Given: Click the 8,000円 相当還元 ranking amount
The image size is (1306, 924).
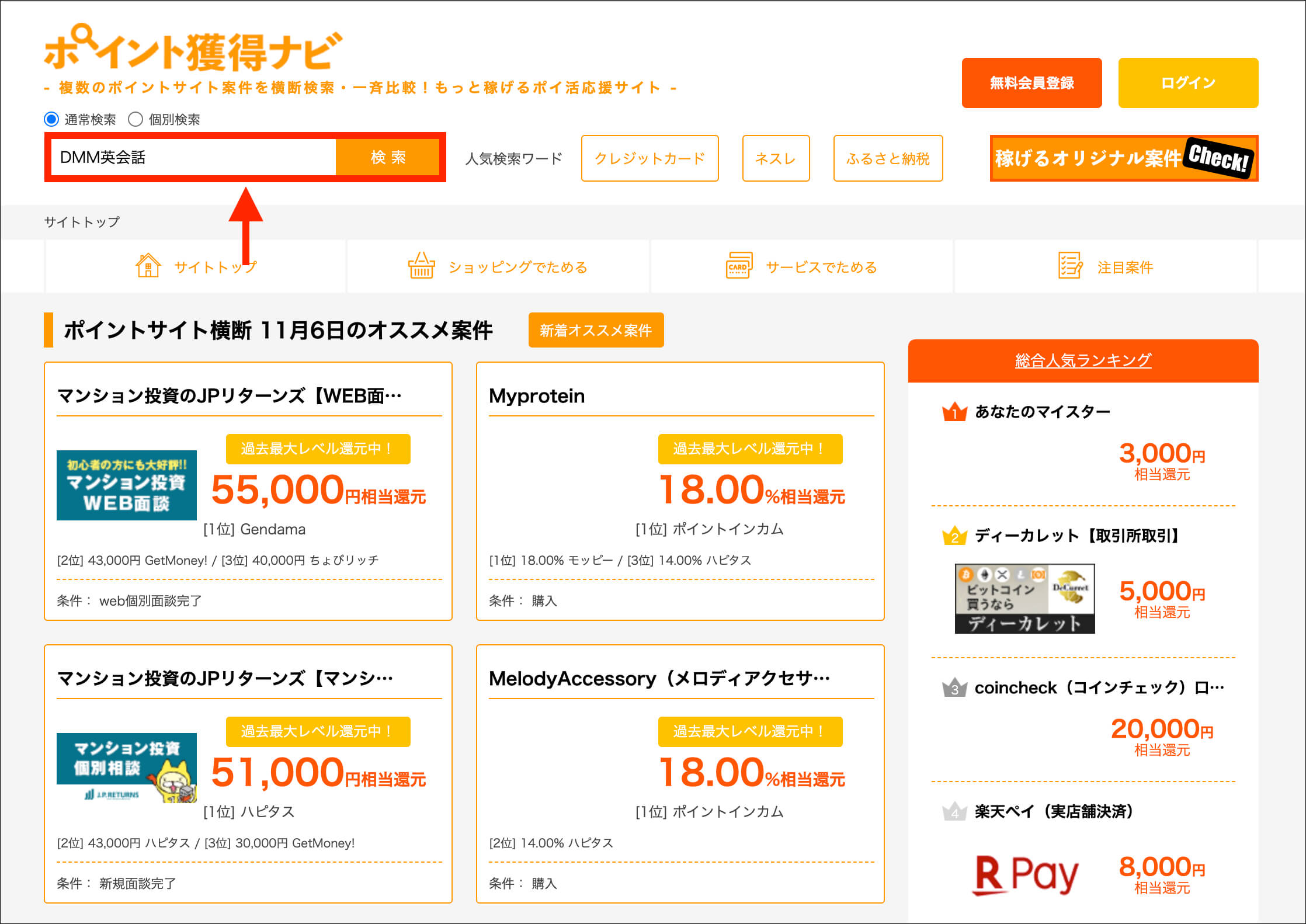Looking at the screenshot, I should [1162, 874].
